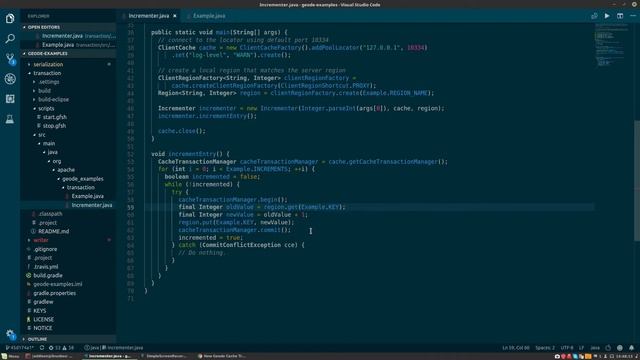The width and height of the screenshot is (640, 360).
Task: Collapse the src folder
Action: coord(42,135)
